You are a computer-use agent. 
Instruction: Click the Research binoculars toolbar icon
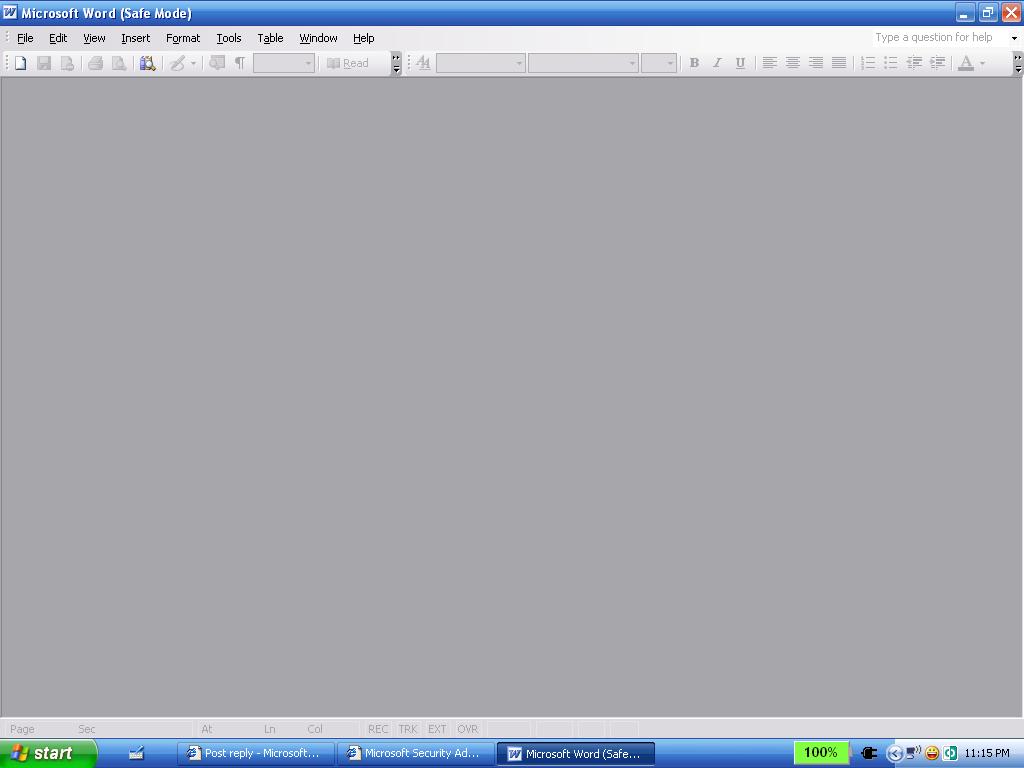pos(147,63)
